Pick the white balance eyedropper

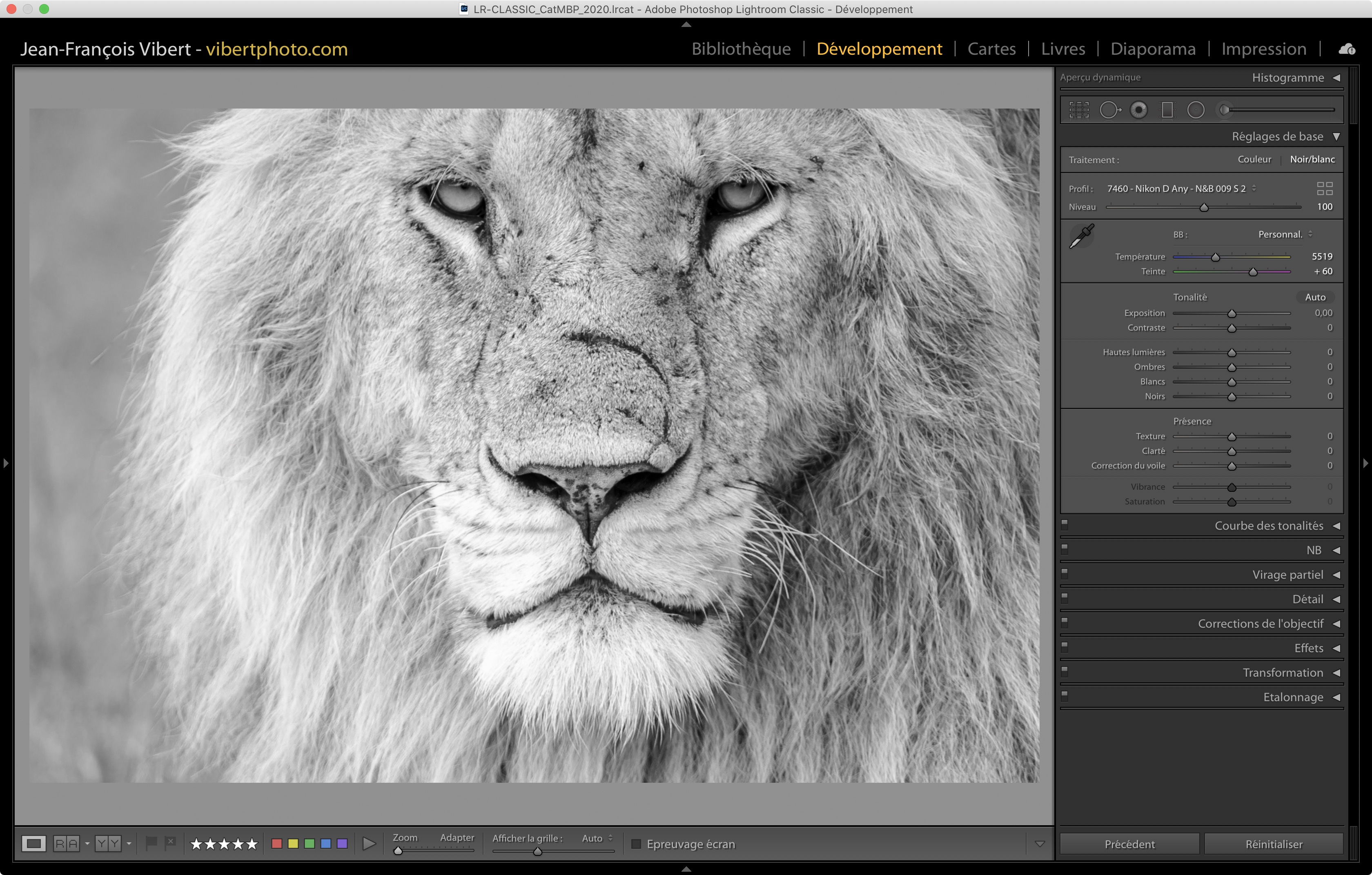(1081, 235)
